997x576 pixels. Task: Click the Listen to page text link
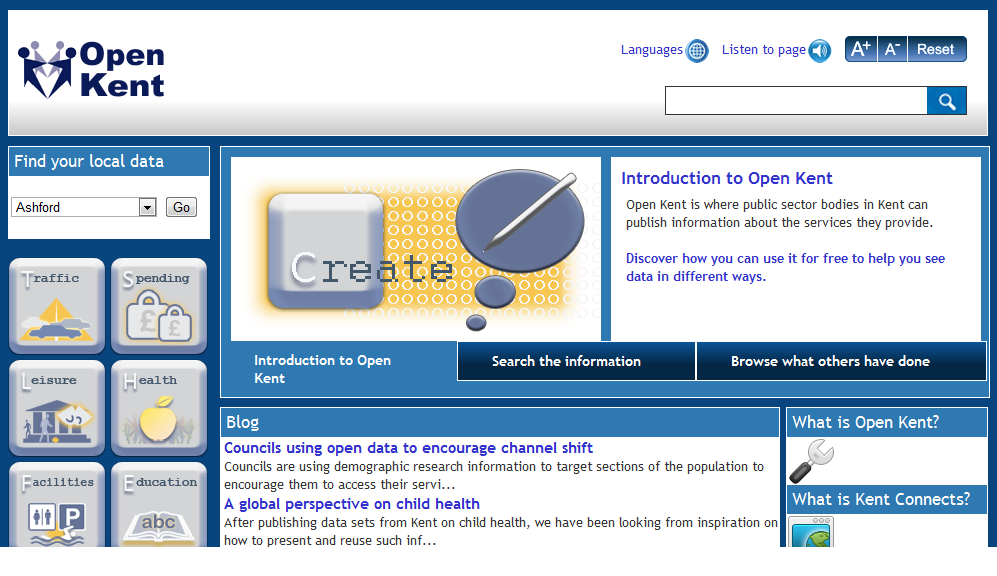pyautogui.click(x=764, y=50)
